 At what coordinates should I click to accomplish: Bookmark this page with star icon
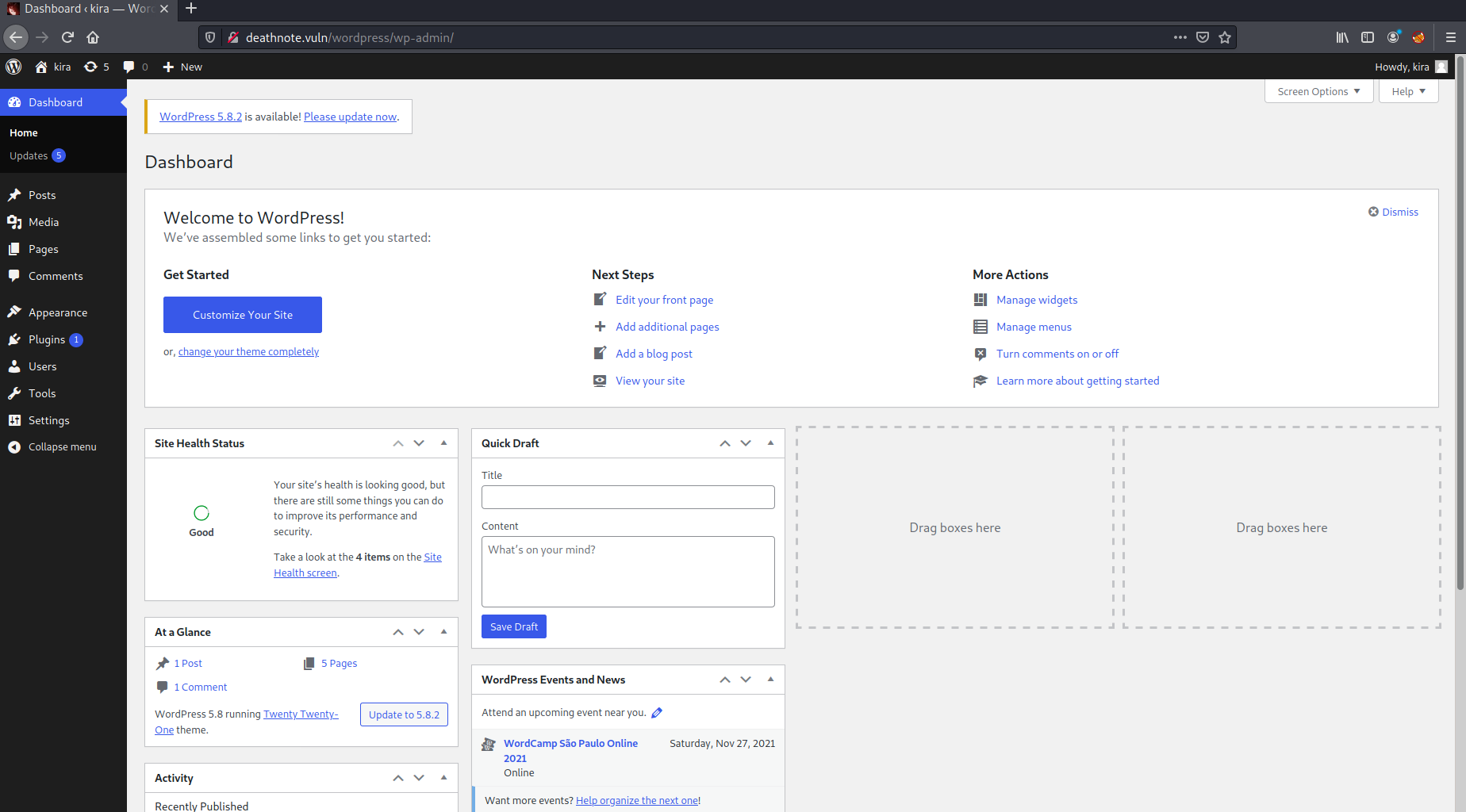[x=1225, y=37]
